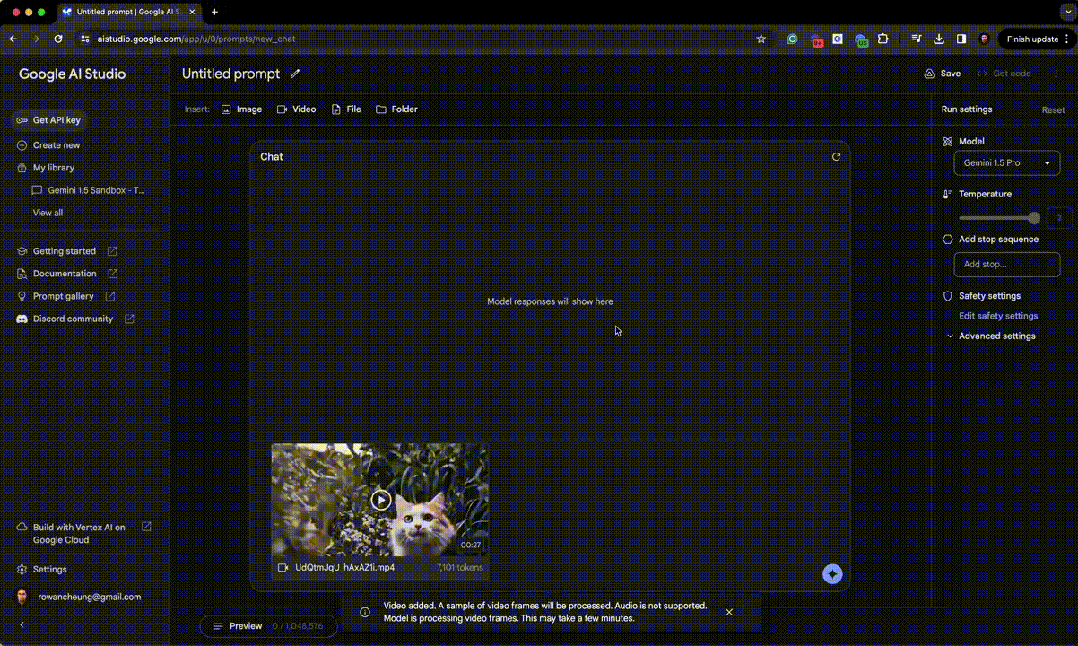
Task: Open the Gemini 1.5 Pro model dropdown
Action: tap(1006, 162)
